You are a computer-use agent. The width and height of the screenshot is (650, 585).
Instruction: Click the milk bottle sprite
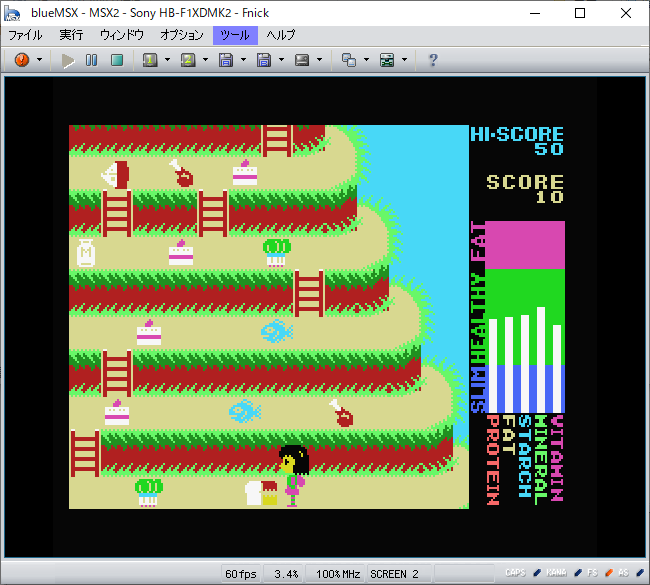[x=86, y=252]
